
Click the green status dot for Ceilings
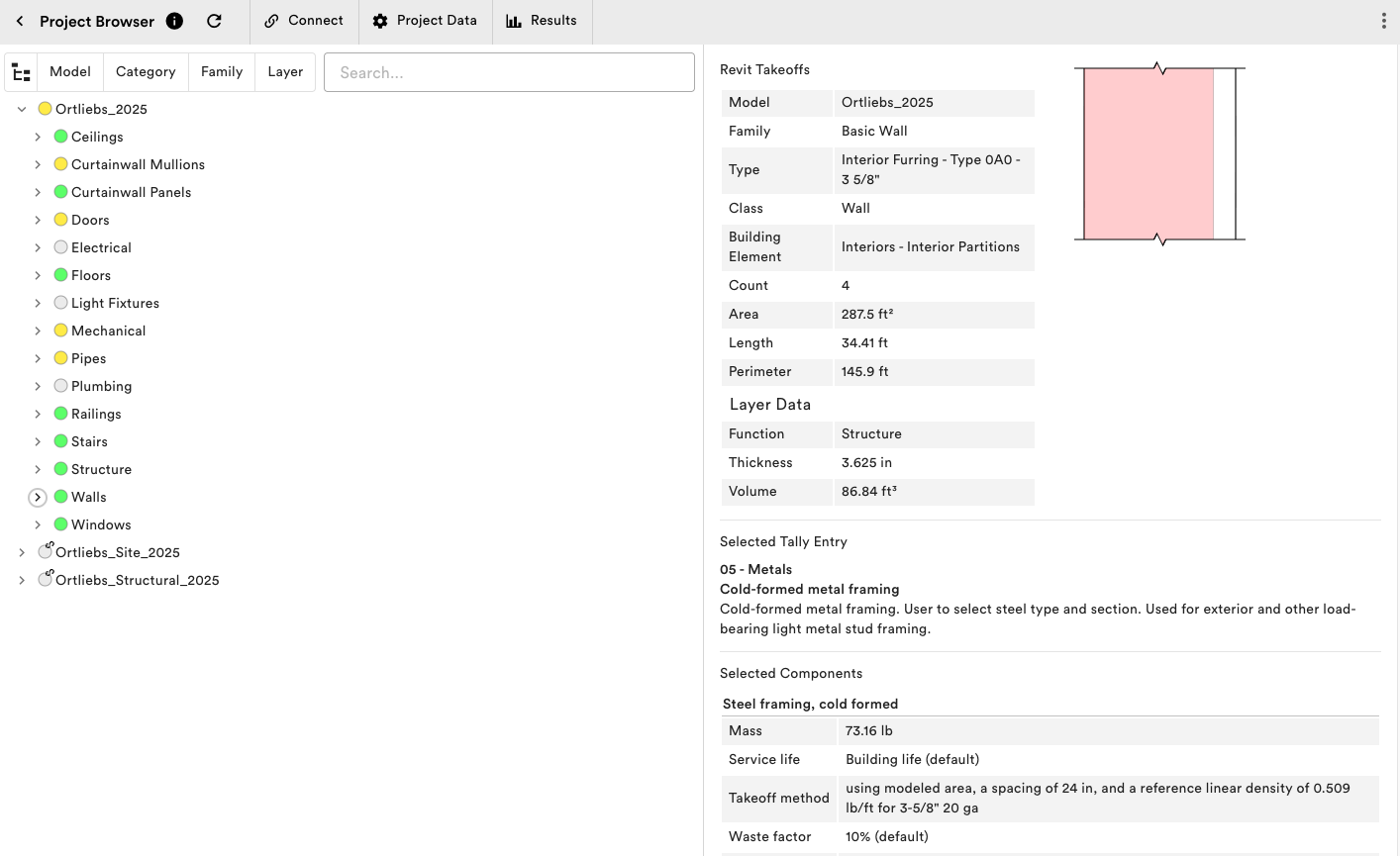[60, 137]
